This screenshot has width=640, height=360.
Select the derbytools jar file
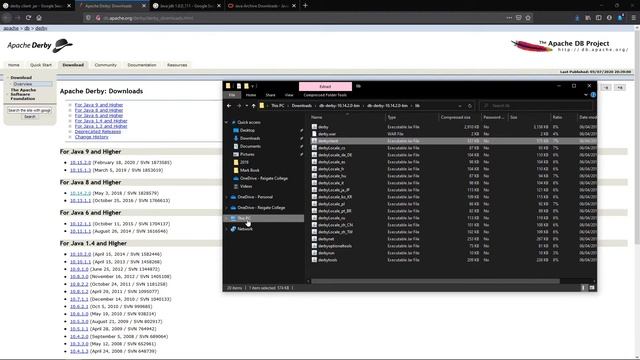[x=328, y=260]
